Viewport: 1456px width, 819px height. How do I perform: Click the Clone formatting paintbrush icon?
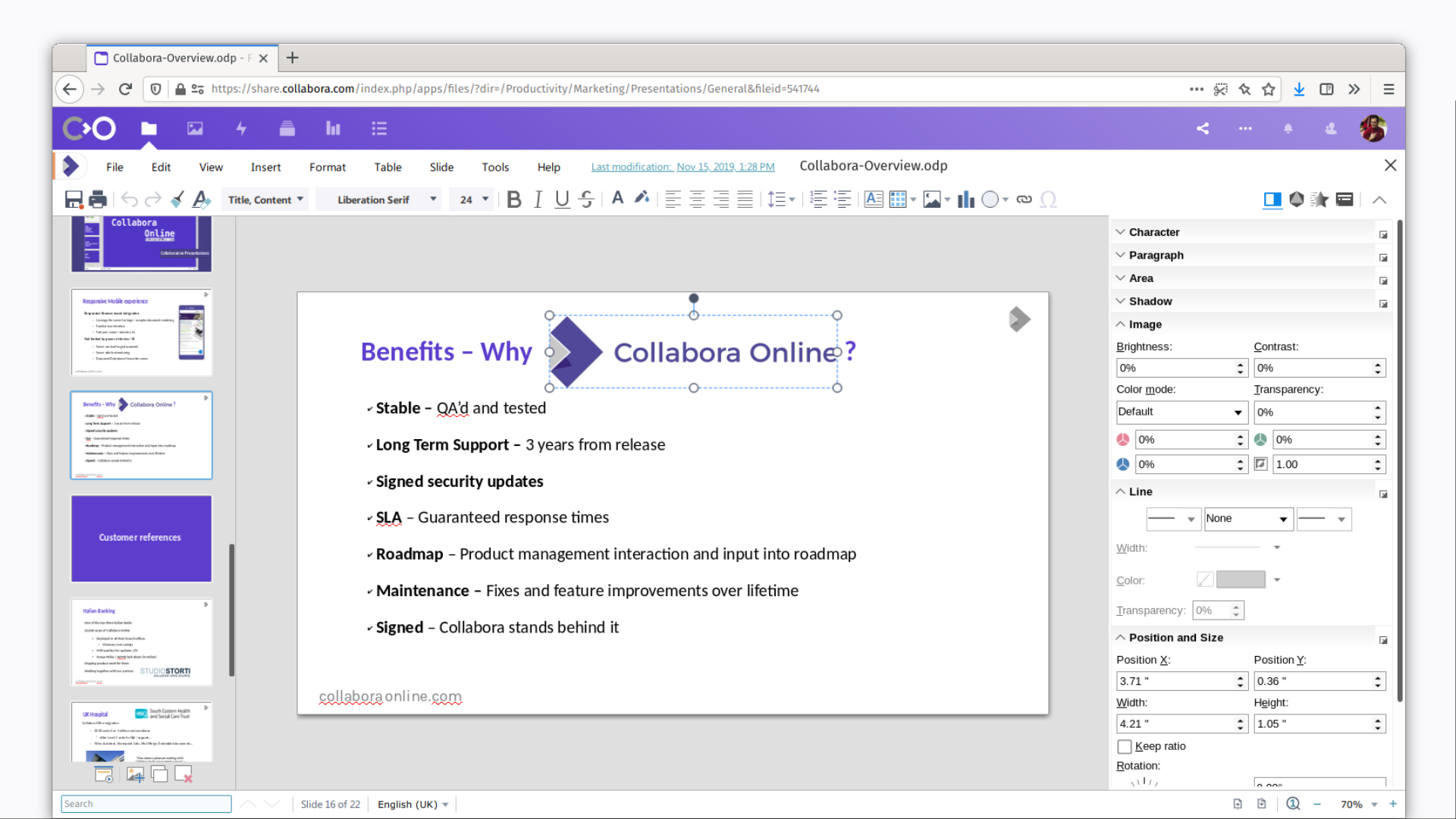click(177, 199)
